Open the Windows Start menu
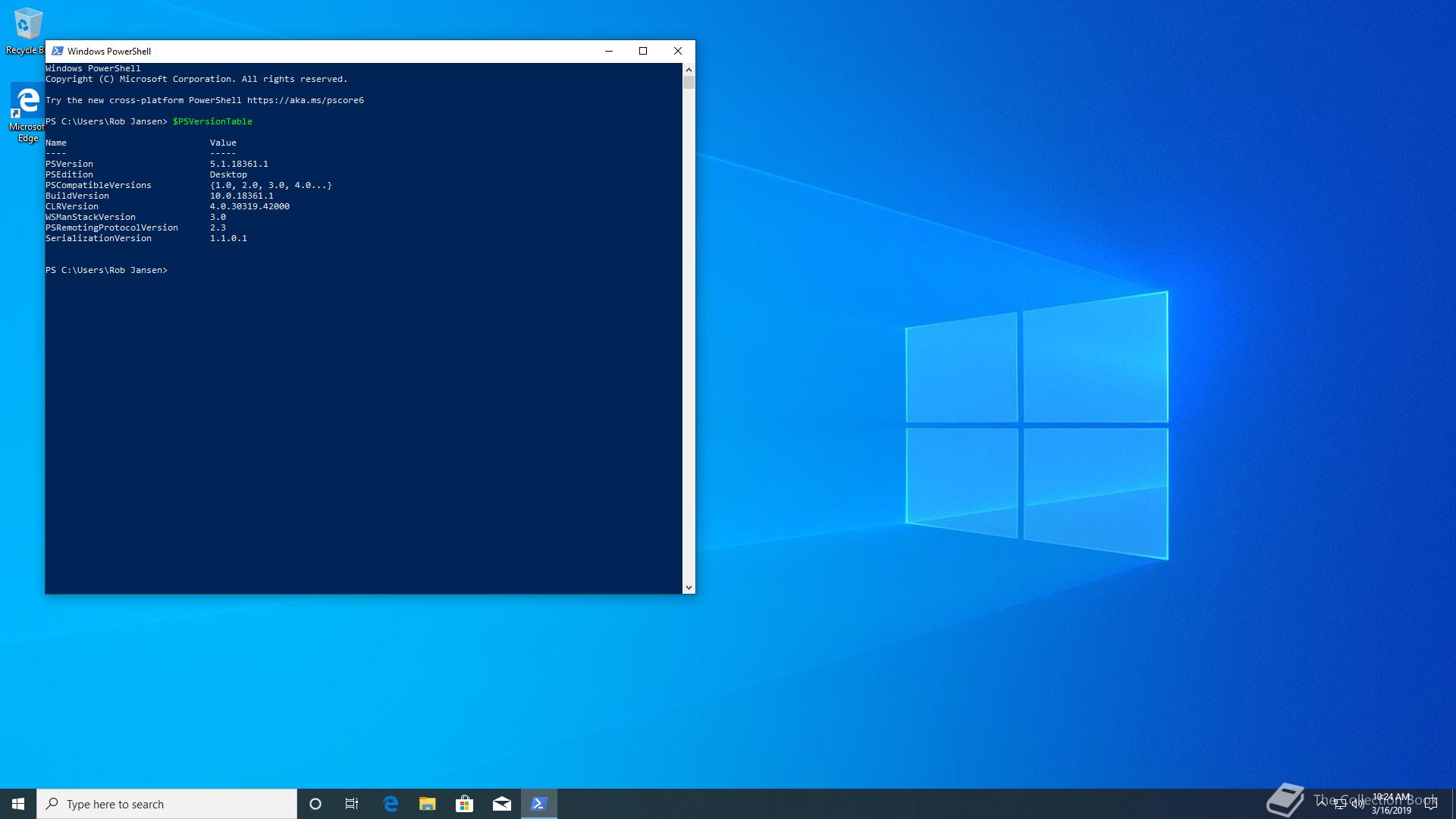 (18, 804)
